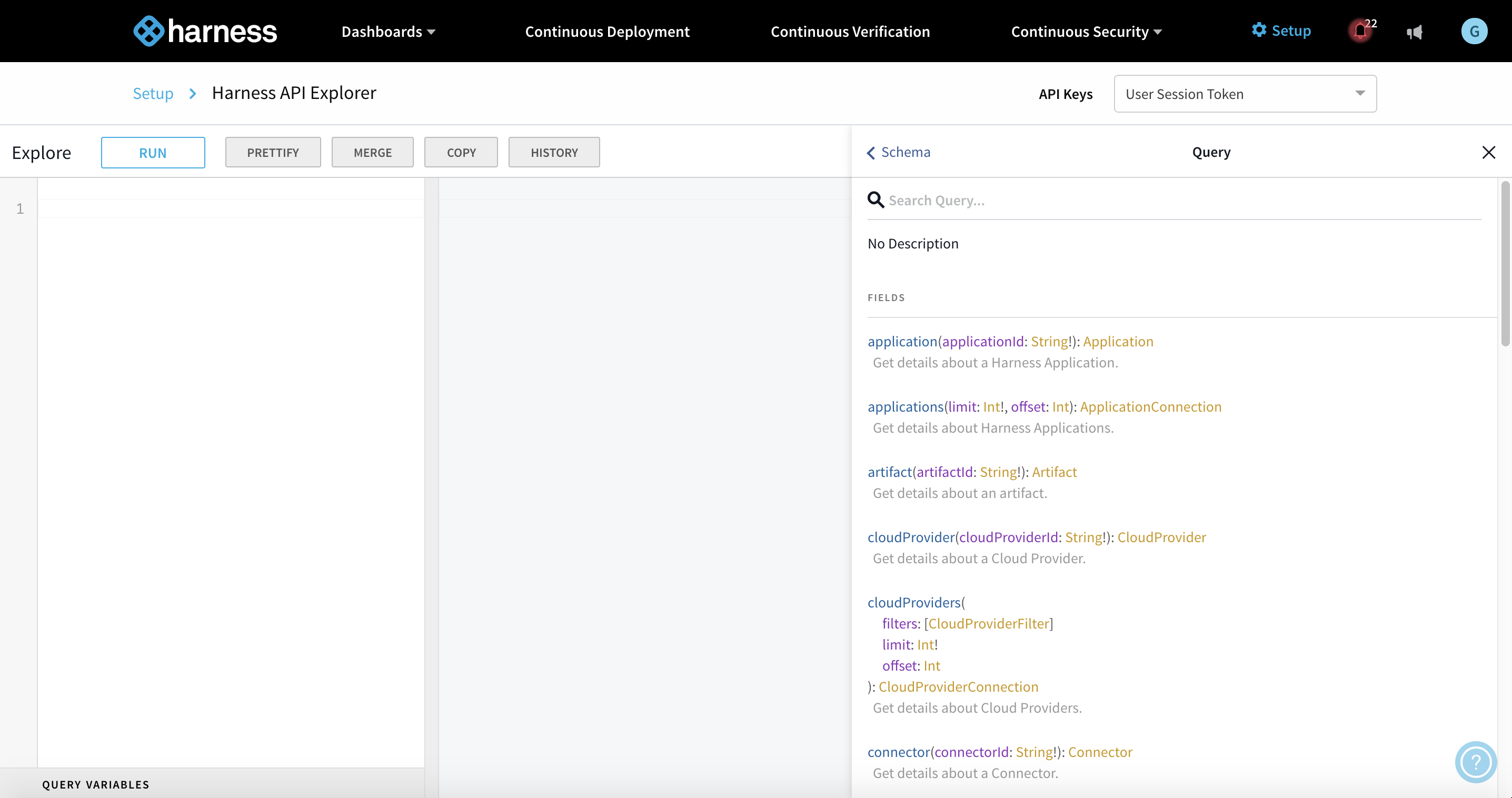Open the Application return type link
This screenshot has width=1512, height=798.
[1118, 342]
